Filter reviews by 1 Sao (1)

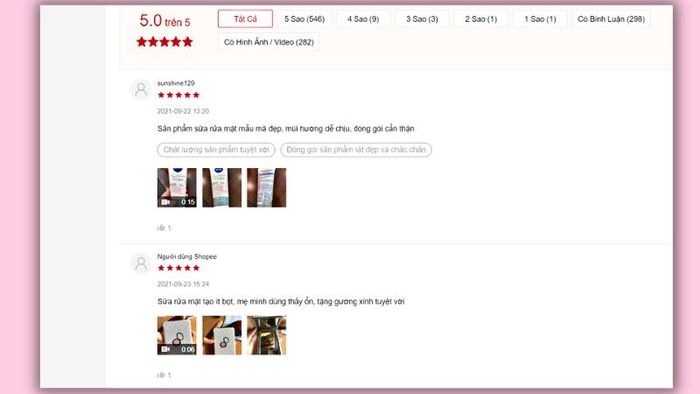coord(540,19)
